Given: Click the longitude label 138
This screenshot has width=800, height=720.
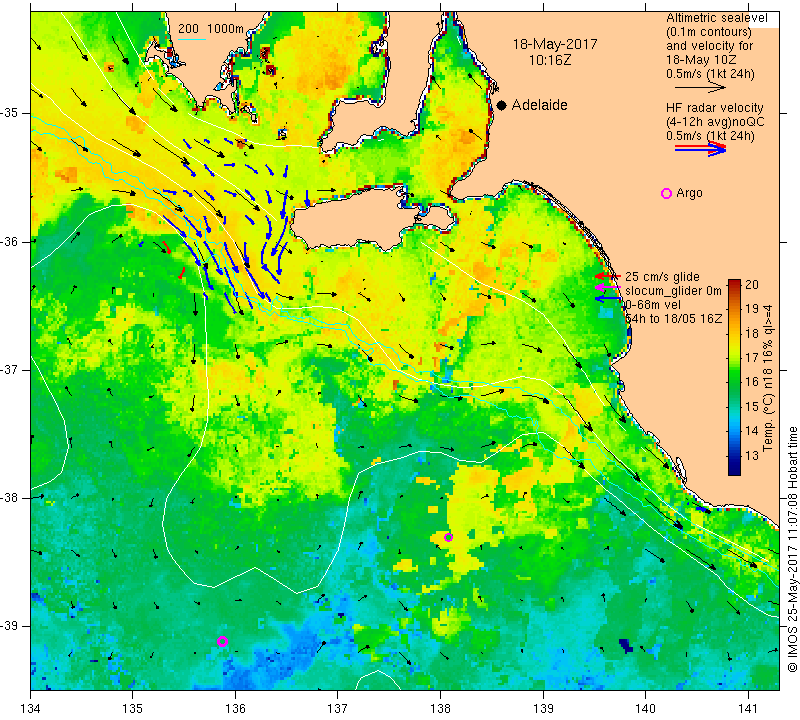Looking at the screenshot, I should point(440,709).
